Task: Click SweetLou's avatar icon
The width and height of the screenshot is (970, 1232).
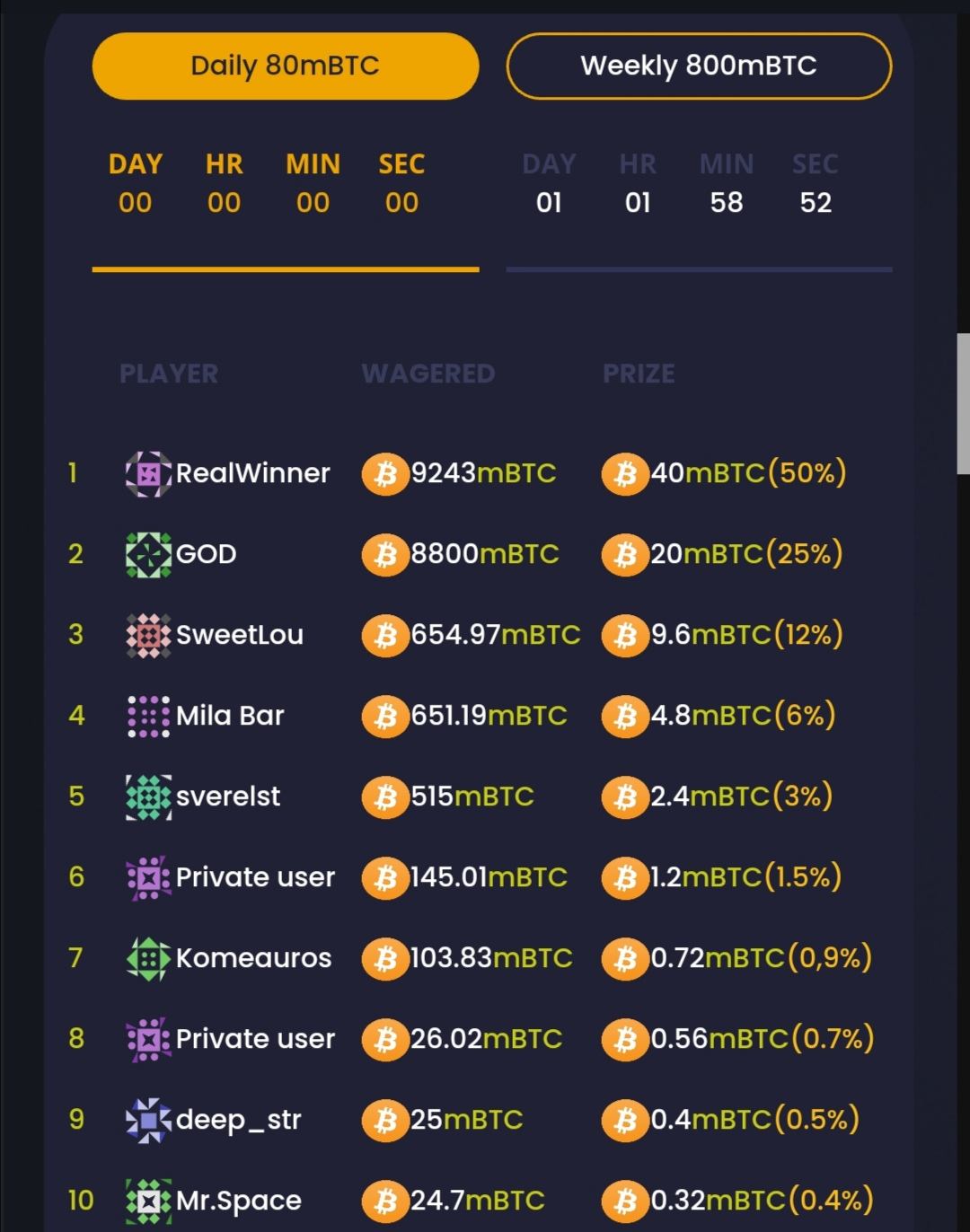Action: 148,635
